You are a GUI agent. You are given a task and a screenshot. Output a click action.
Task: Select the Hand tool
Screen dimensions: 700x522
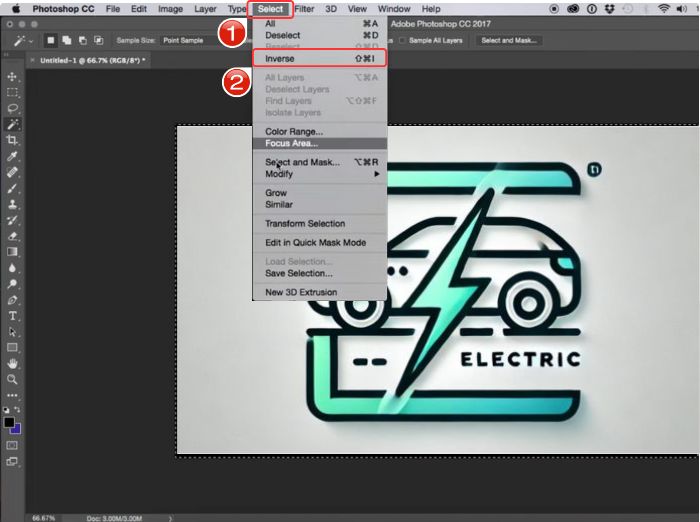12,363
